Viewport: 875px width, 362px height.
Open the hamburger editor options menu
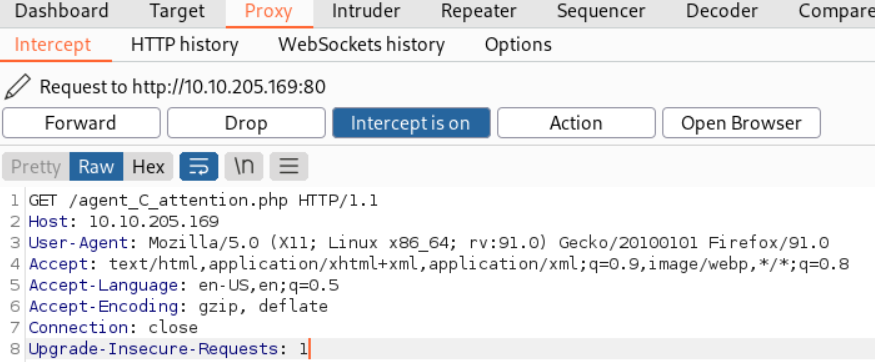coord(289,167)
